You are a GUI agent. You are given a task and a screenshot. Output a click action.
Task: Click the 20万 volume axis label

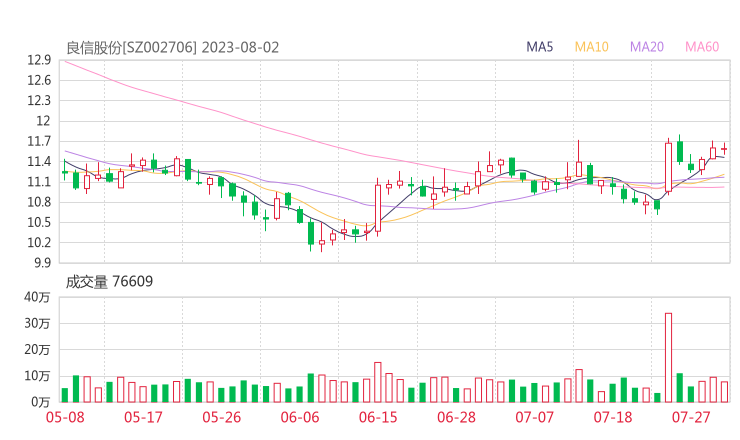(37, 350)
